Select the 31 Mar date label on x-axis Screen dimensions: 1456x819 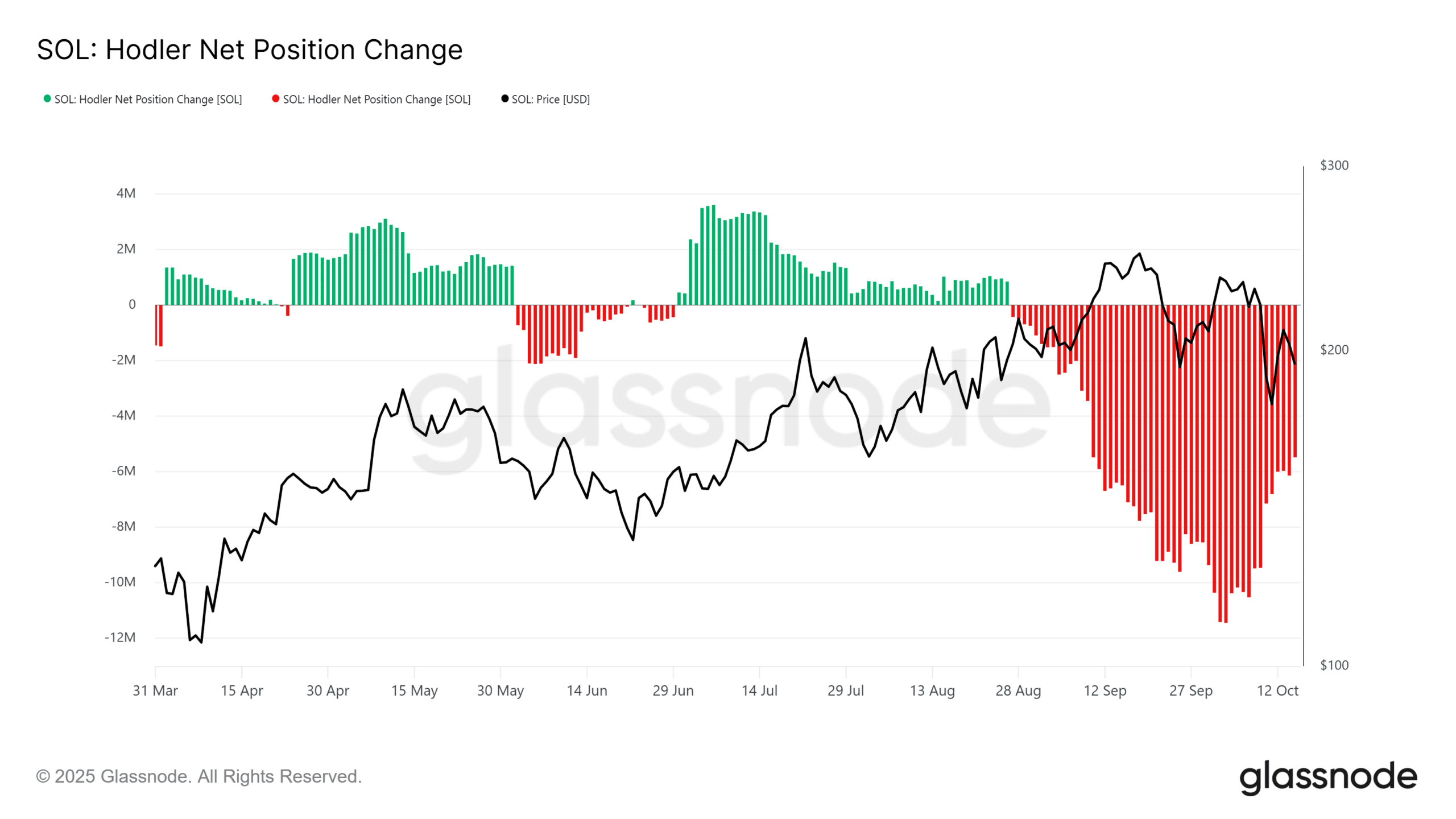click(x=155, y=690)
